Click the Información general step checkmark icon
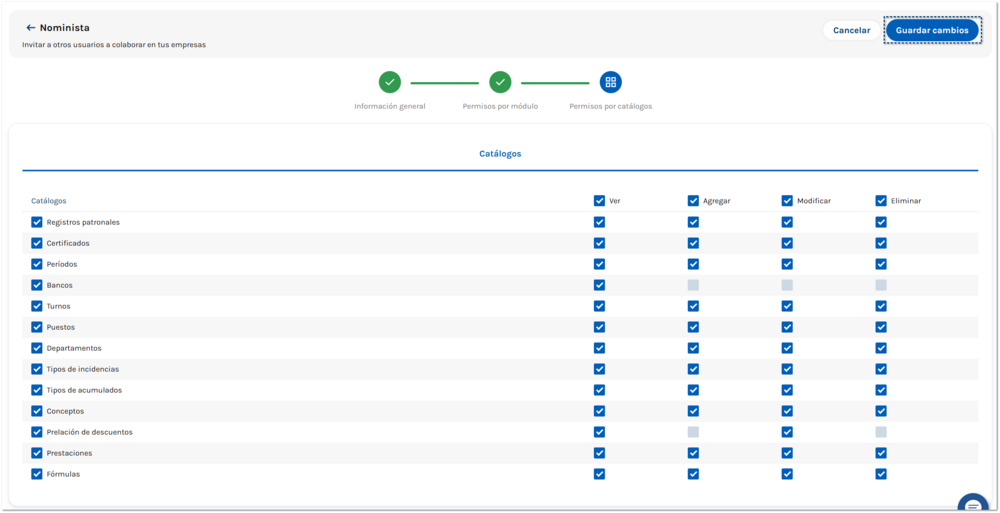 tap(390, 82)
